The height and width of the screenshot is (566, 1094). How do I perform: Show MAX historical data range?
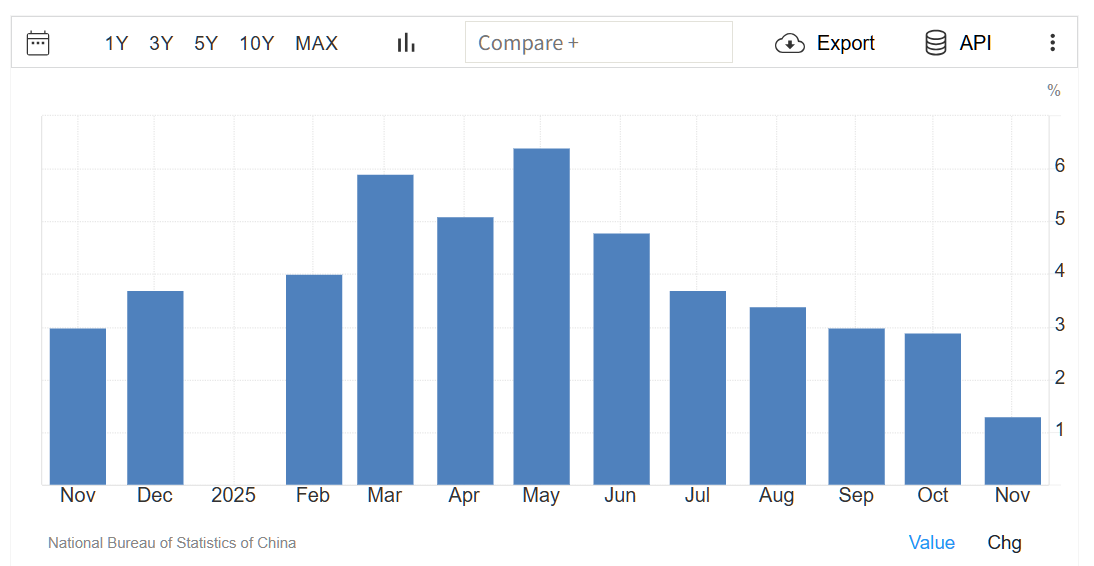pyautogui.click(x=316, y=43)
